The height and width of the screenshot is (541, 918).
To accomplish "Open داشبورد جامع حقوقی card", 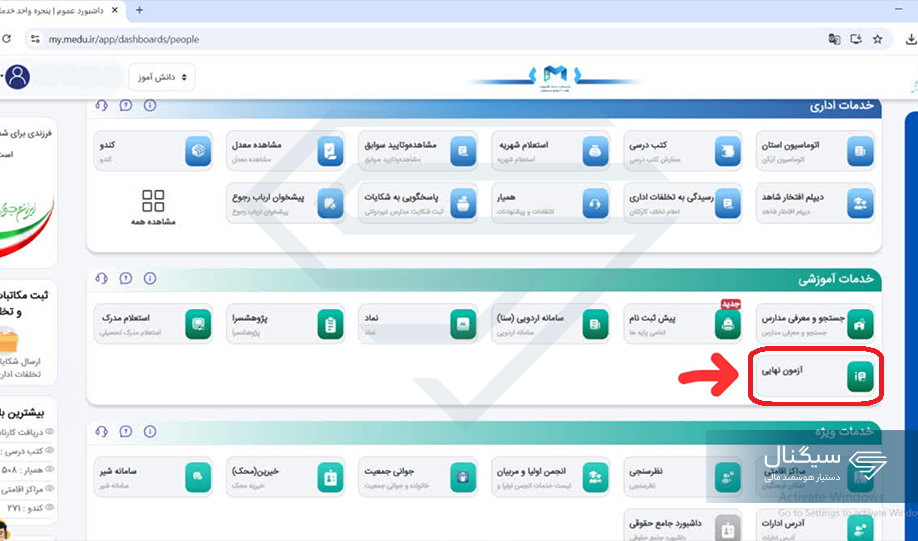I will pyautogui.click(x=683, y=526).
